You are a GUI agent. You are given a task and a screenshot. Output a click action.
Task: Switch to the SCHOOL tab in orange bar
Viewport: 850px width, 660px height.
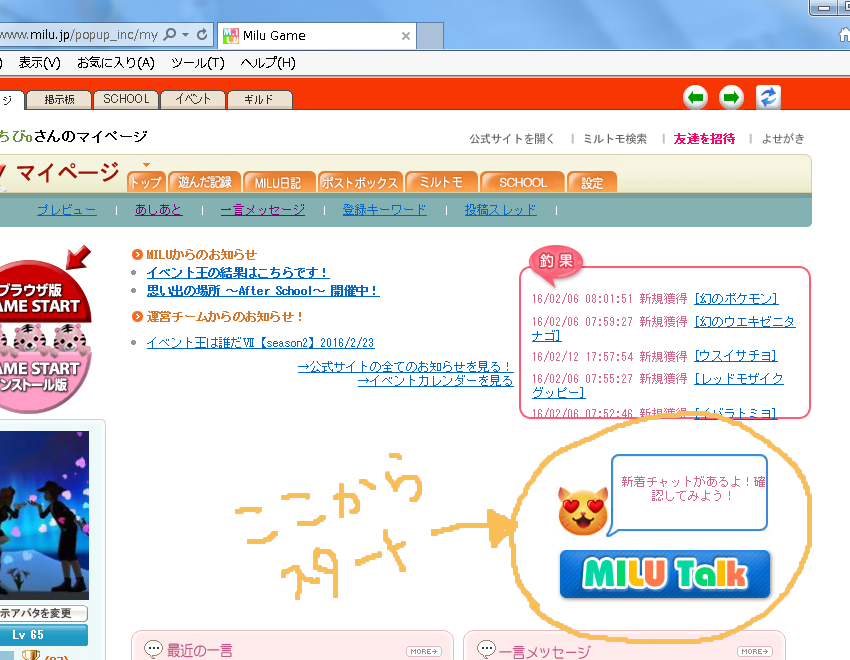[126, 100]
